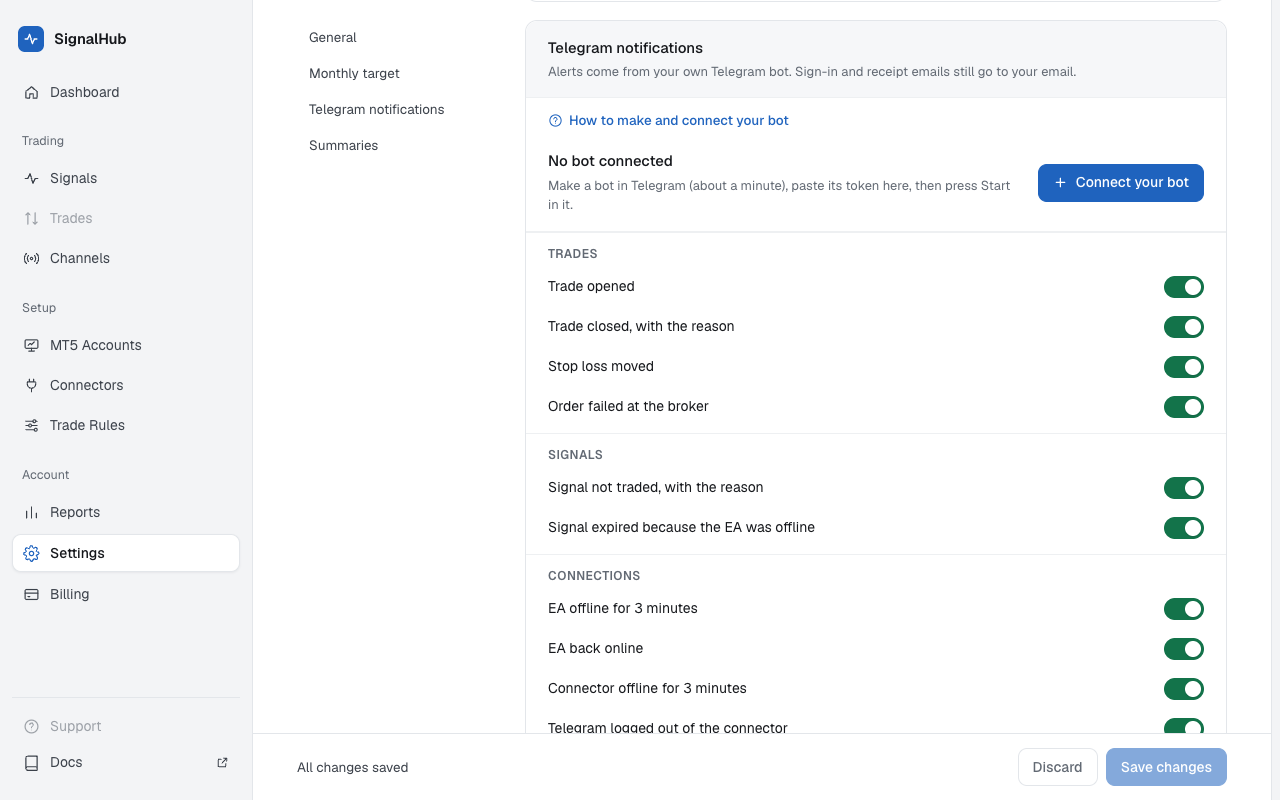Click the All changes saved status text
This screenshot has width=1280, height=800.
point(353,767)
